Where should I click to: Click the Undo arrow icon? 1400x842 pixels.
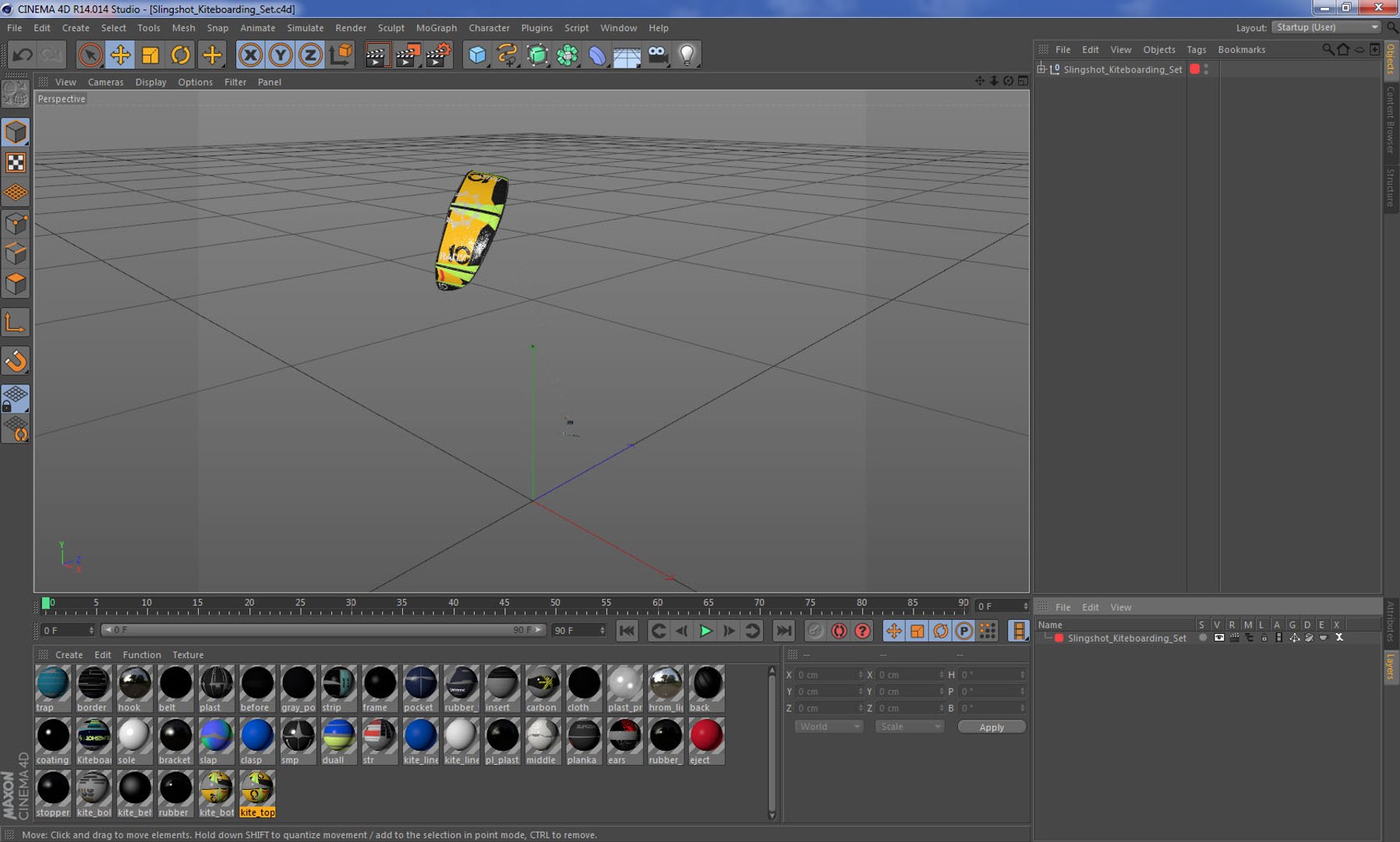coord(23,55)
